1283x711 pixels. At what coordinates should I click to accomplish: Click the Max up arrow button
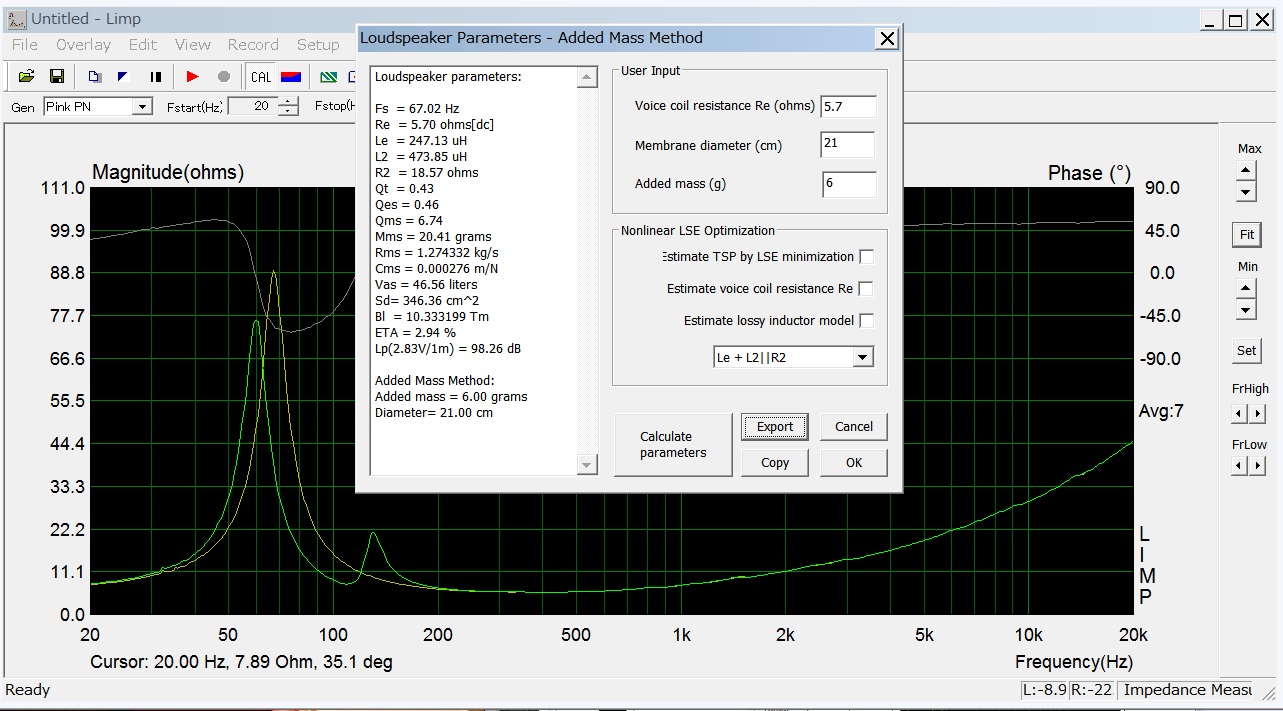tap(1245, 171)
